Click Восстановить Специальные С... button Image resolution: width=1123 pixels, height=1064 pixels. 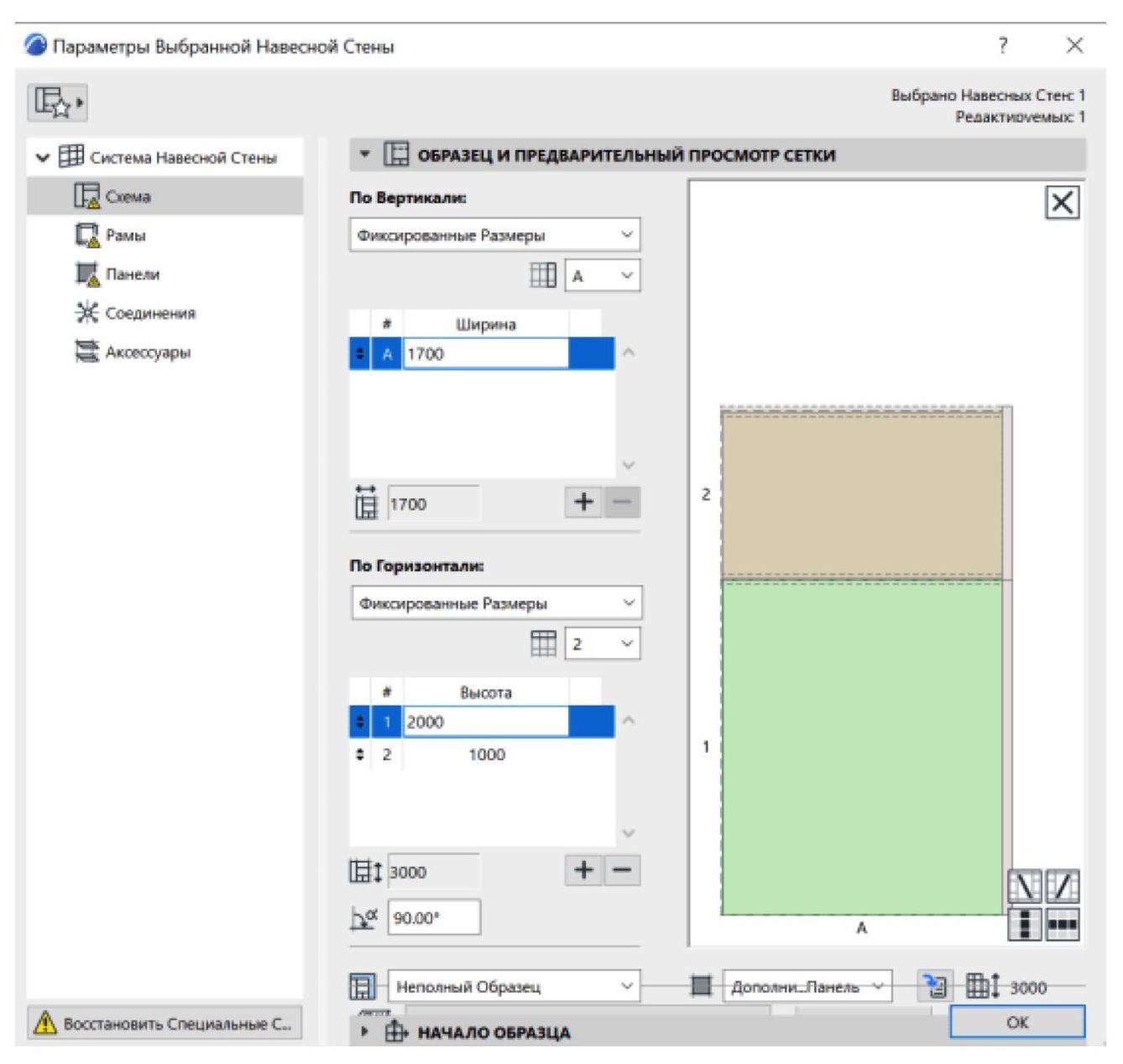tap(165, 1024)
